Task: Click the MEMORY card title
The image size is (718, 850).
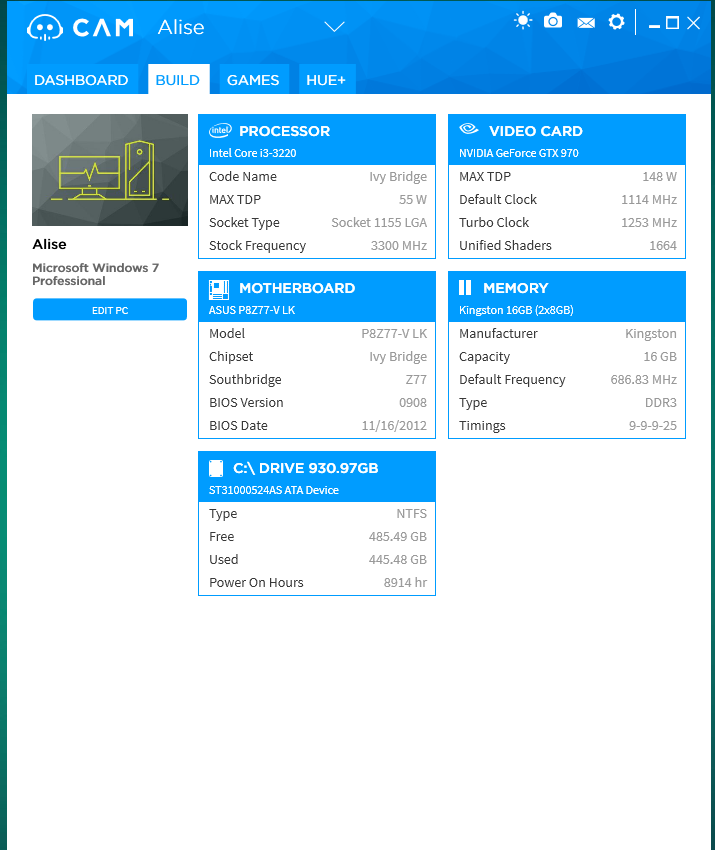Action: (516, 288)
